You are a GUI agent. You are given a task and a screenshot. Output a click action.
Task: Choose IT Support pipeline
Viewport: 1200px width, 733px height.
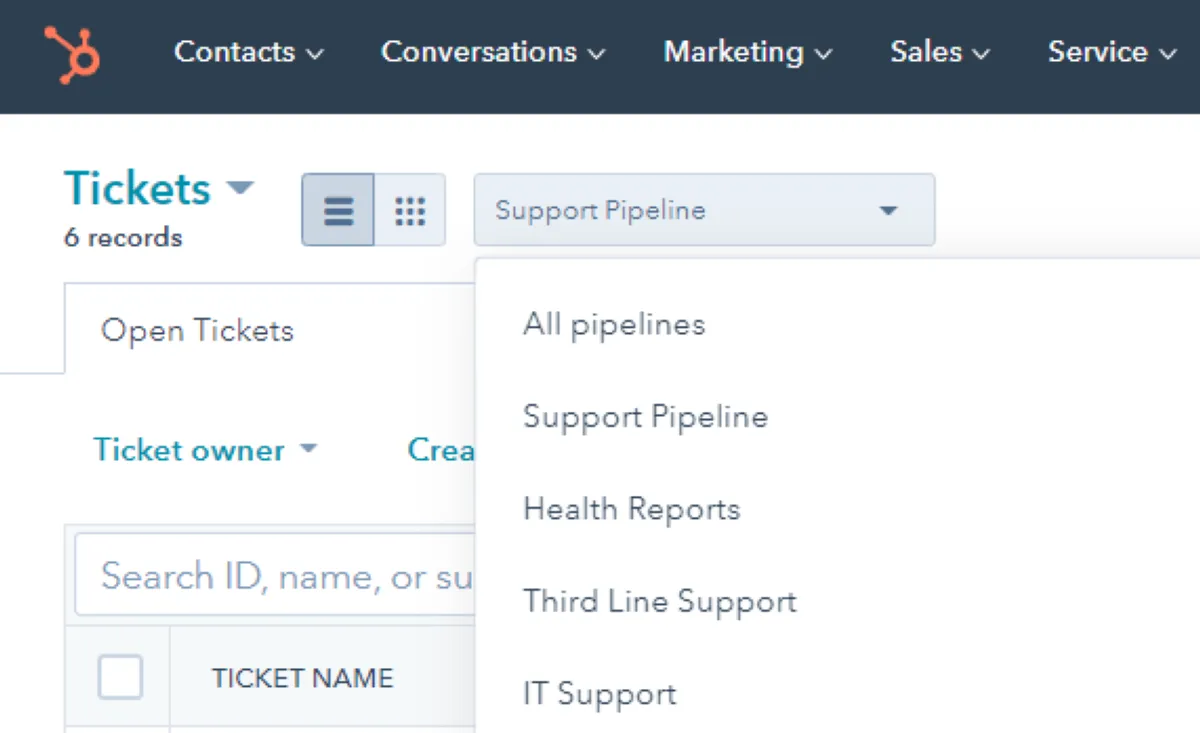[599, 694]
